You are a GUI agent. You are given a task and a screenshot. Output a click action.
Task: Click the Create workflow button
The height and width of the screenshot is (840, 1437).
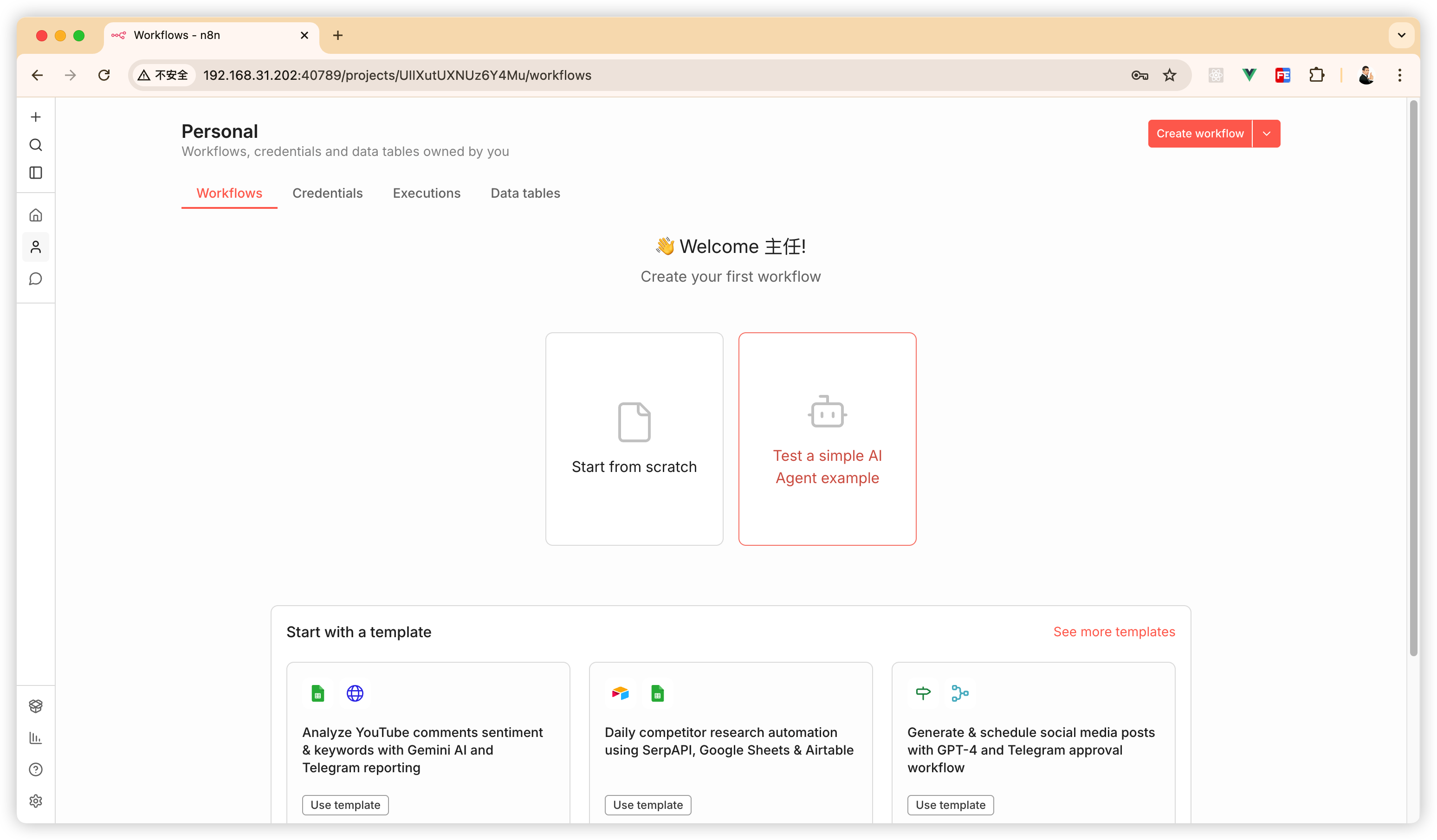coord(1199,134)
